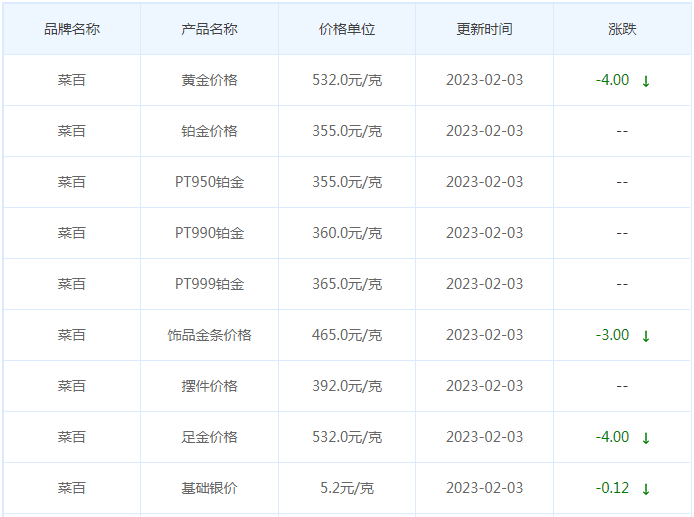This screenshot has width=694, height=517.
Task: Select the 涨跌 column header
Action: click(x=622, y=29)
